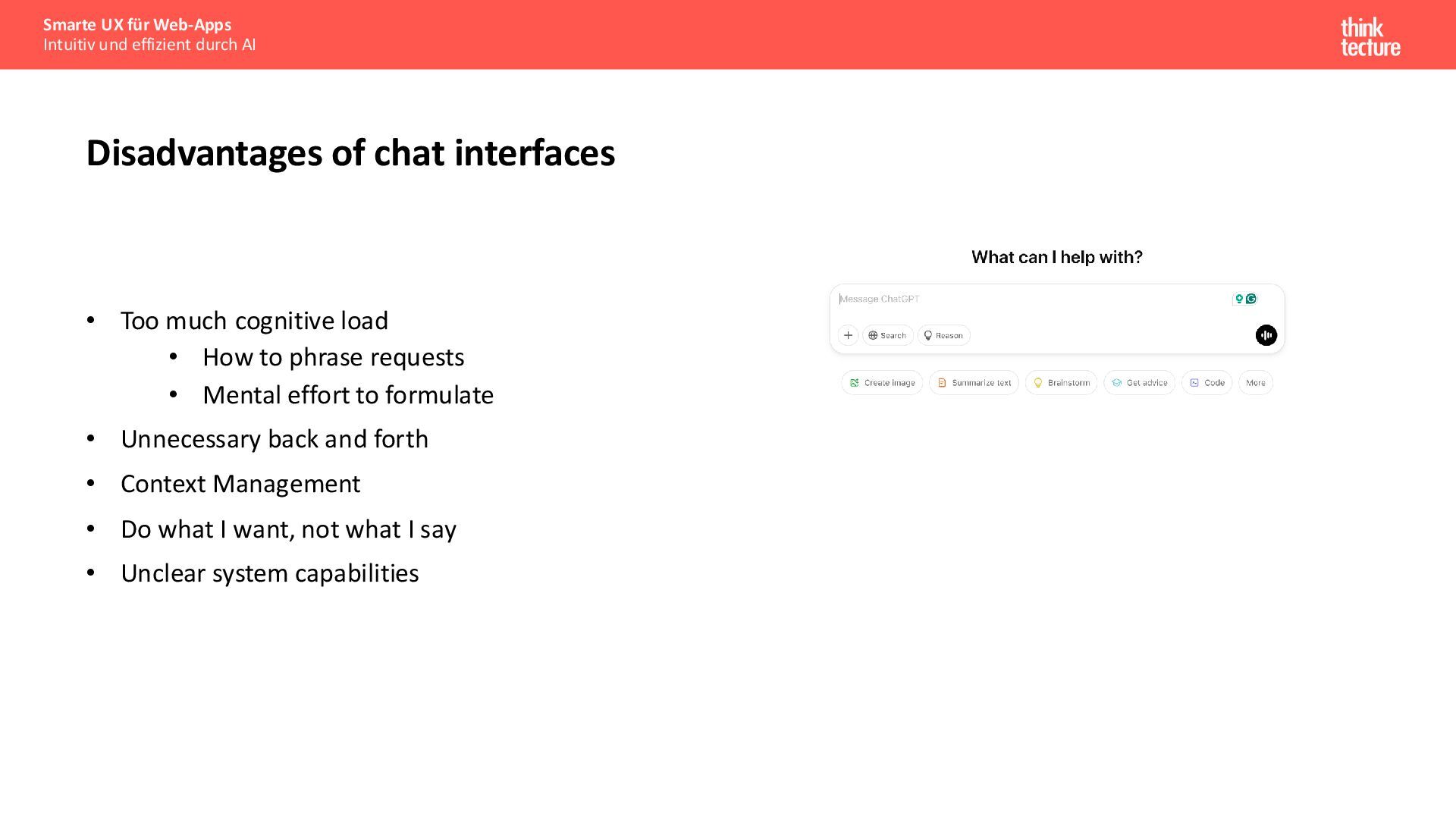Click the "What can I help with?" heading
The width and height of the screenshot is (1456, 819).
click(1056, 258)
